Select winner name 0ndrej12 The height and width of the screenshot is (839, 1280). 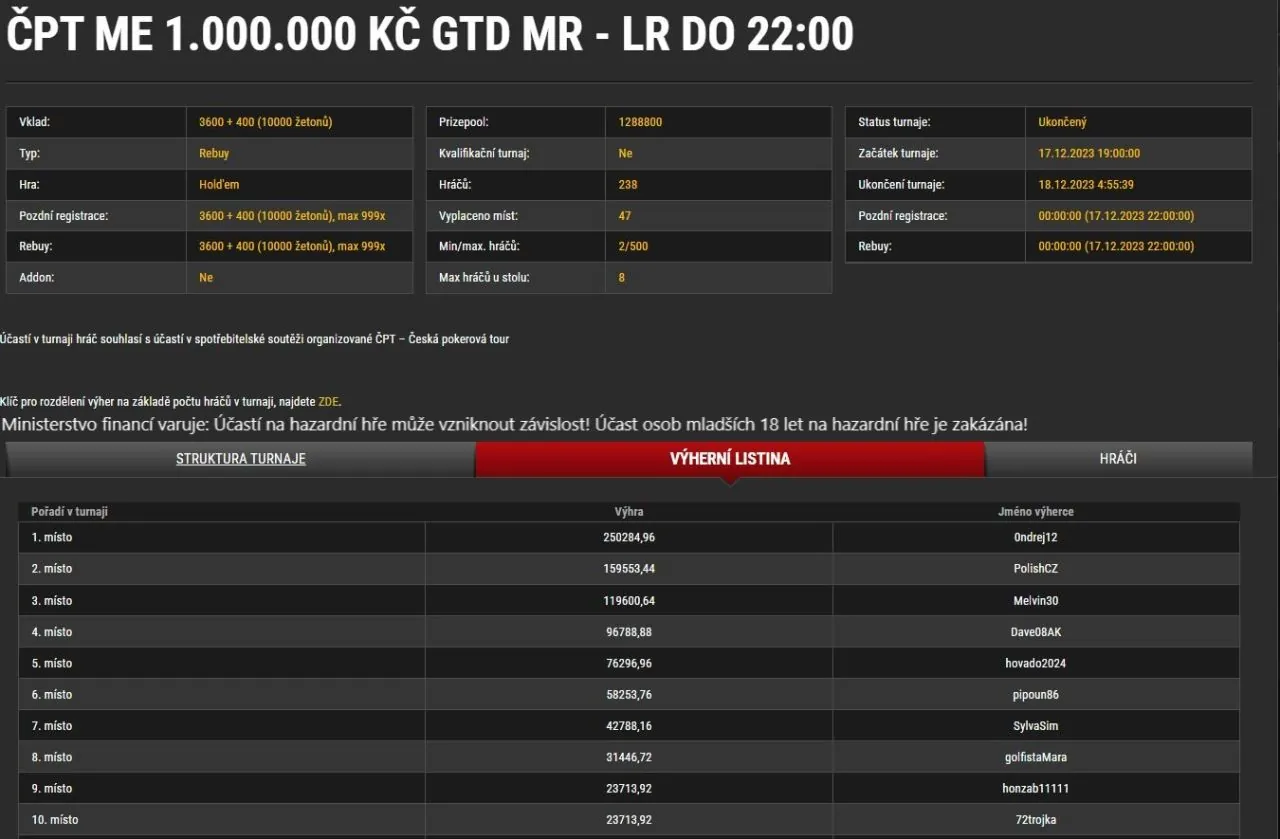[x=1035, y=537]
